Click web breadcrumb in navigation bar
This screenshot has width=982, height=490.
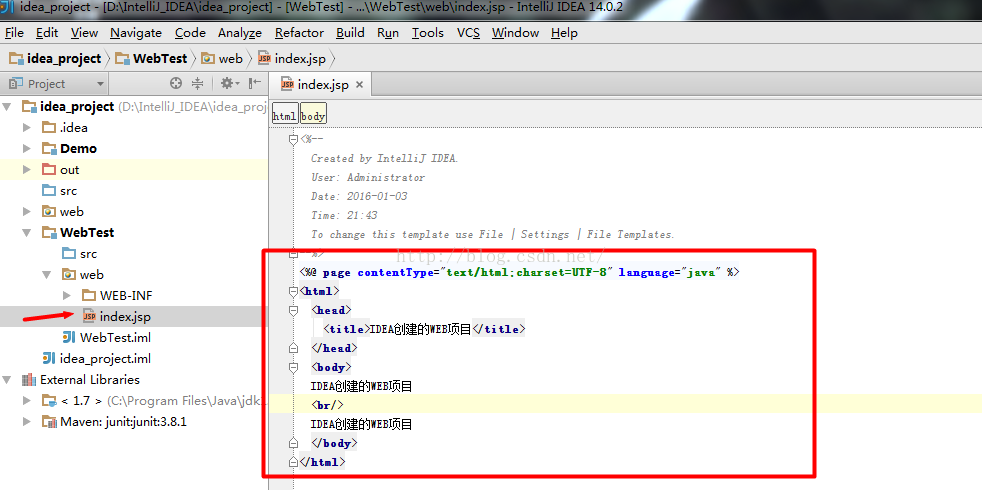222,59
